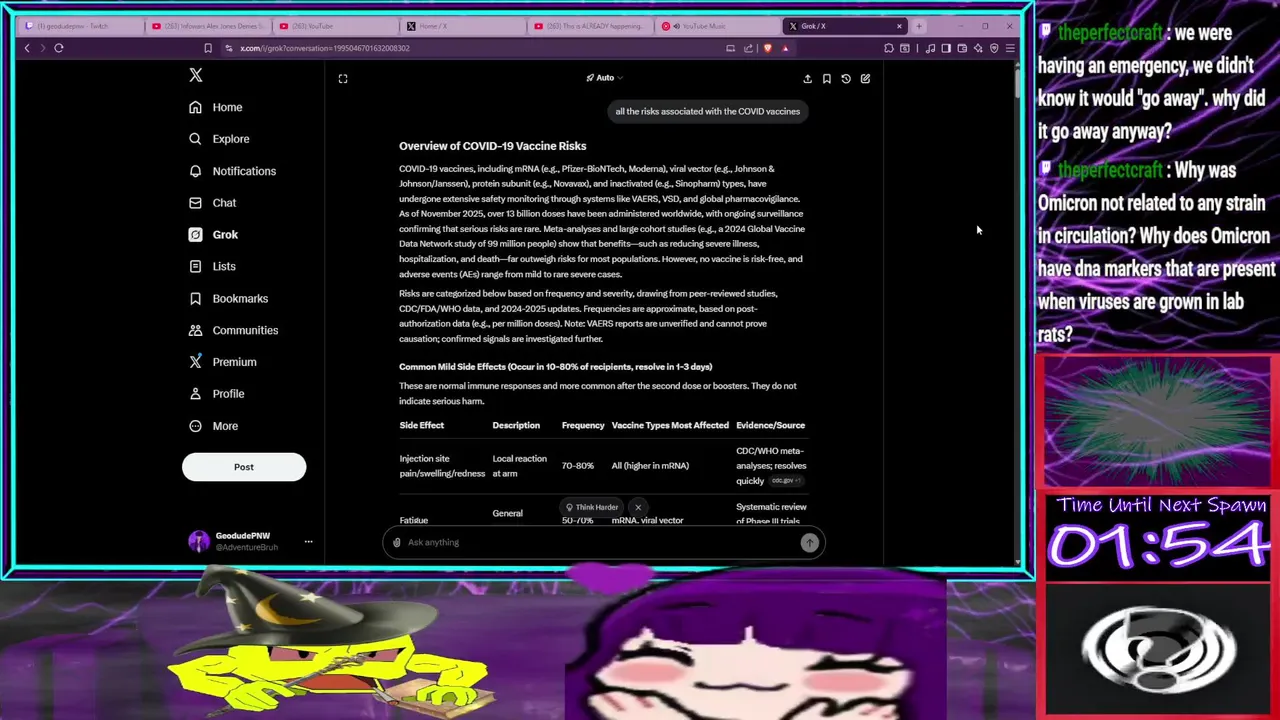Click the Overview of COVID-19 Vaccine Risks heading

493,146
